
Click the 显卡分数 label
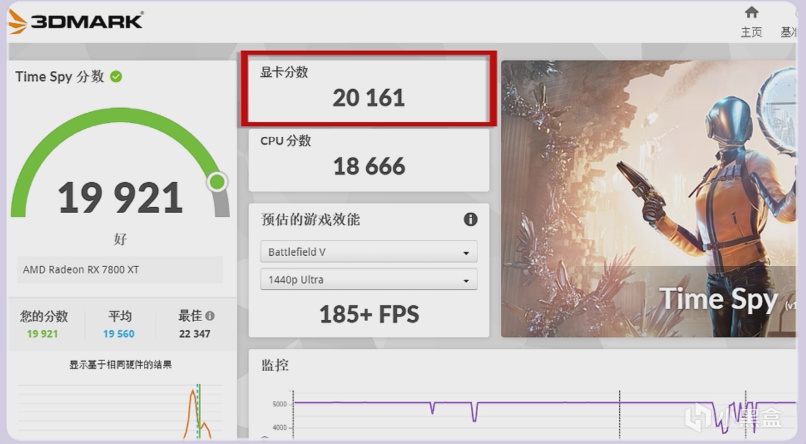click(284, 72)
